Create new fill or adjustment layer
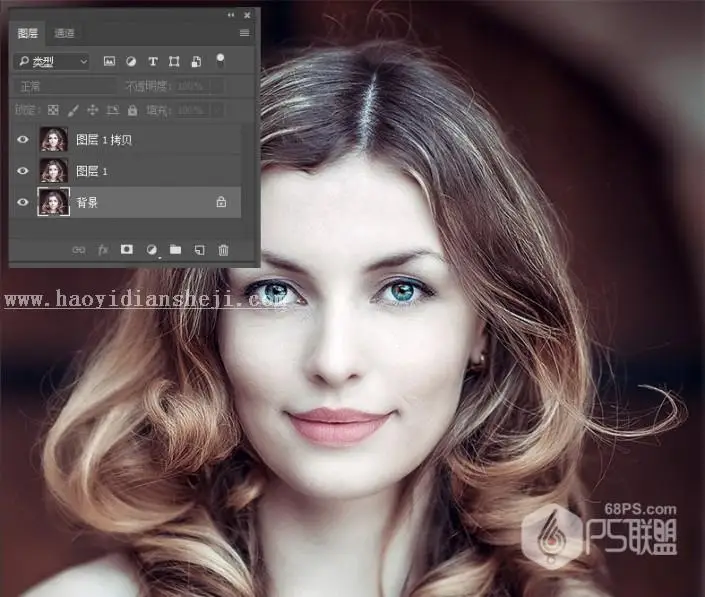The width and height of the screenshot is (705, 597). tap(152, 249)
